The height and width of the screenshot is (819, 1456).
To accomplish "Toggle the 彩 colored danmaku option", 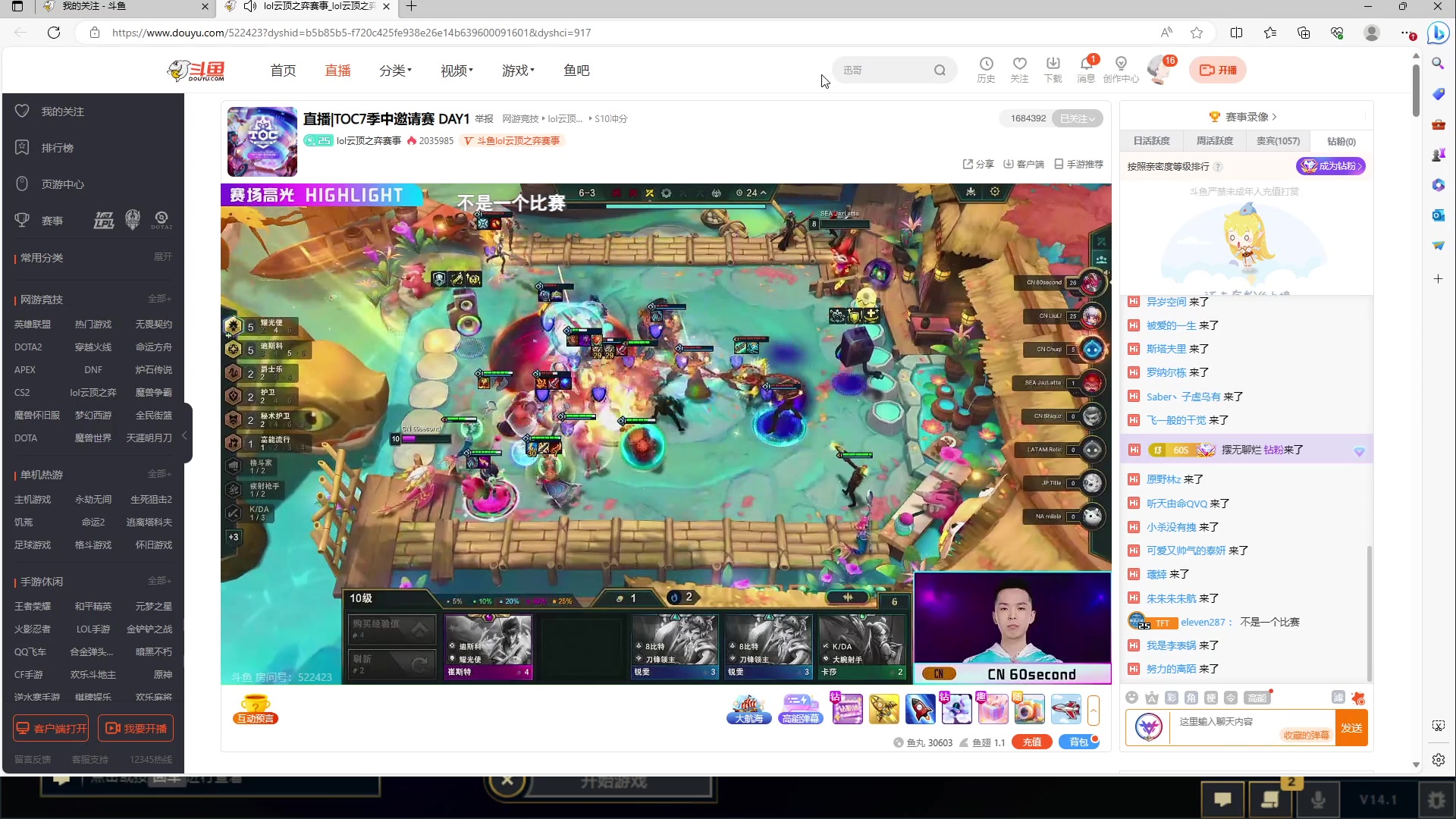I will coord(1172,698).
